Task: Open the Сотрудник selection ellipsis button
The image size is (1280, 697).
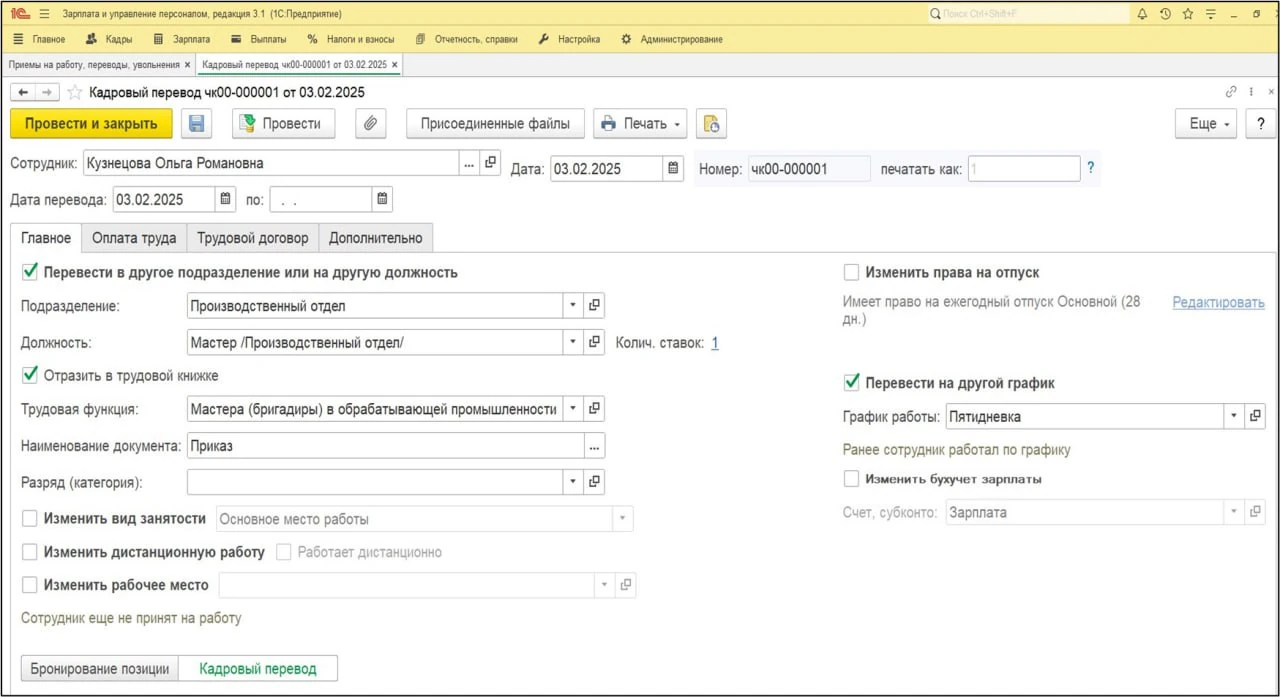Action: click(469, 163)
